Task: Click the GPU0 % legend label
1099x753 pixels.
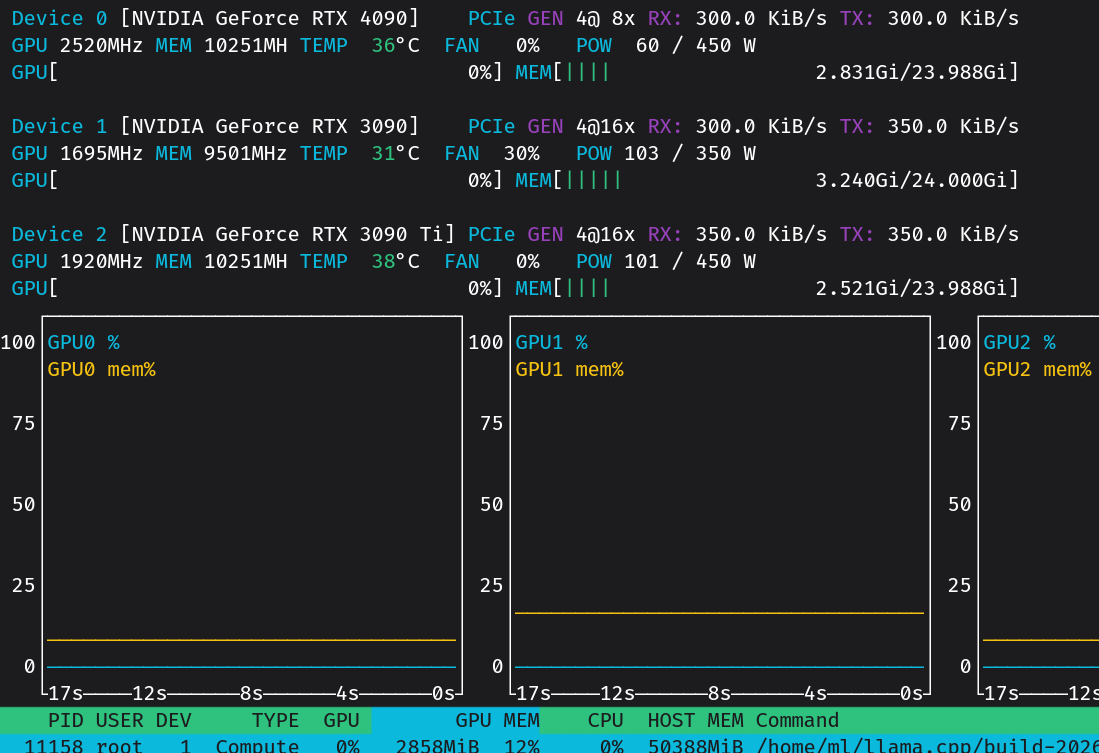Action: [83, 341]
